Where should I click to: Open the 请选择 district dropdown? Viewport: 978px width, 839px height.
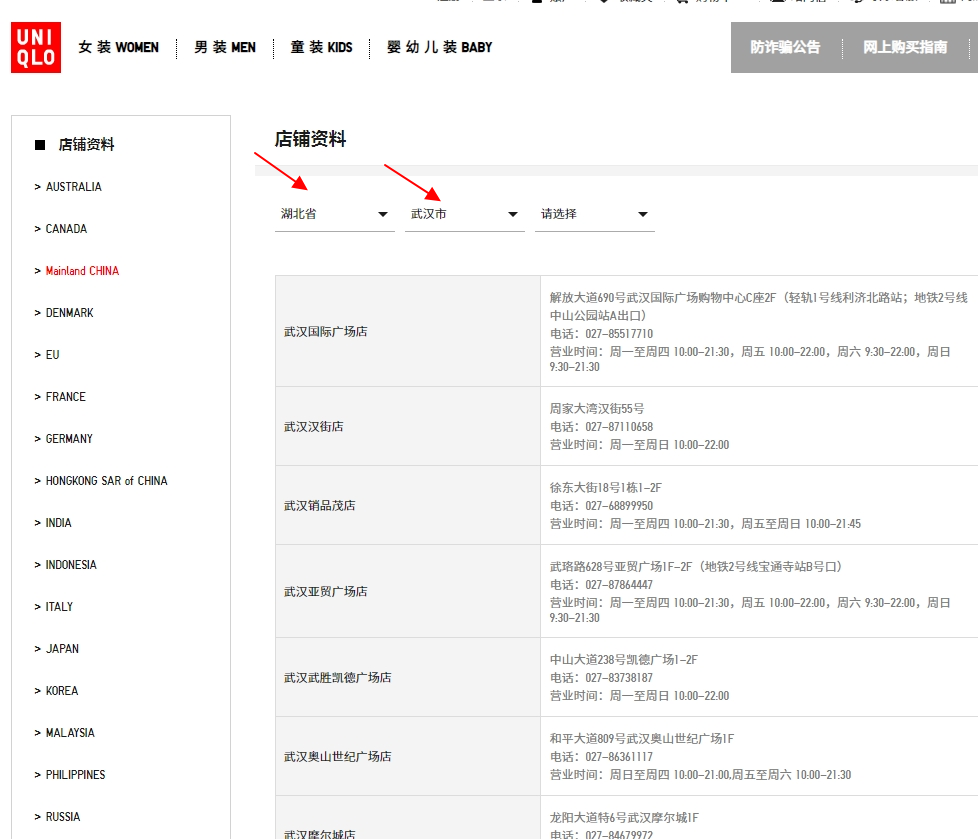594,215
